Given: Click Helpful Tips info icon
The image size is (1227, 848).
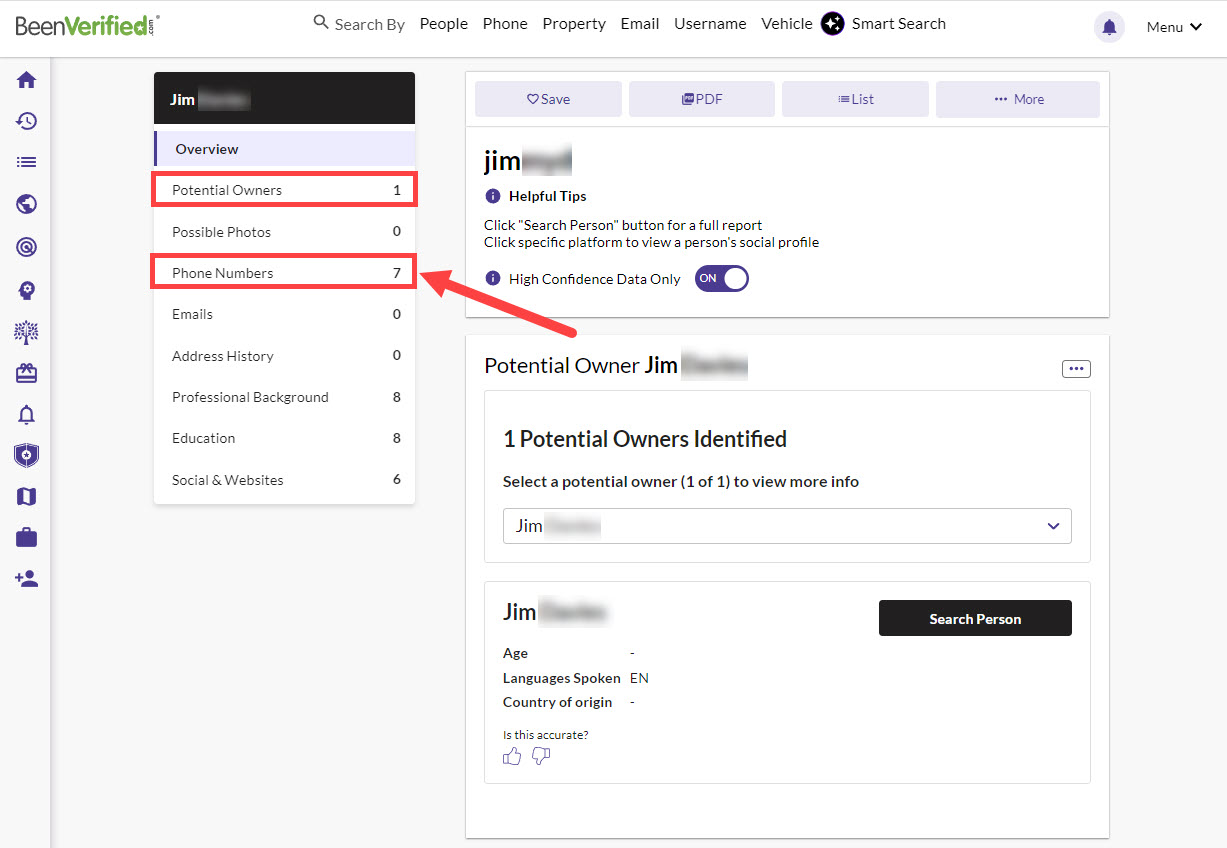Looking at the screenshot, I should point(492,196).
